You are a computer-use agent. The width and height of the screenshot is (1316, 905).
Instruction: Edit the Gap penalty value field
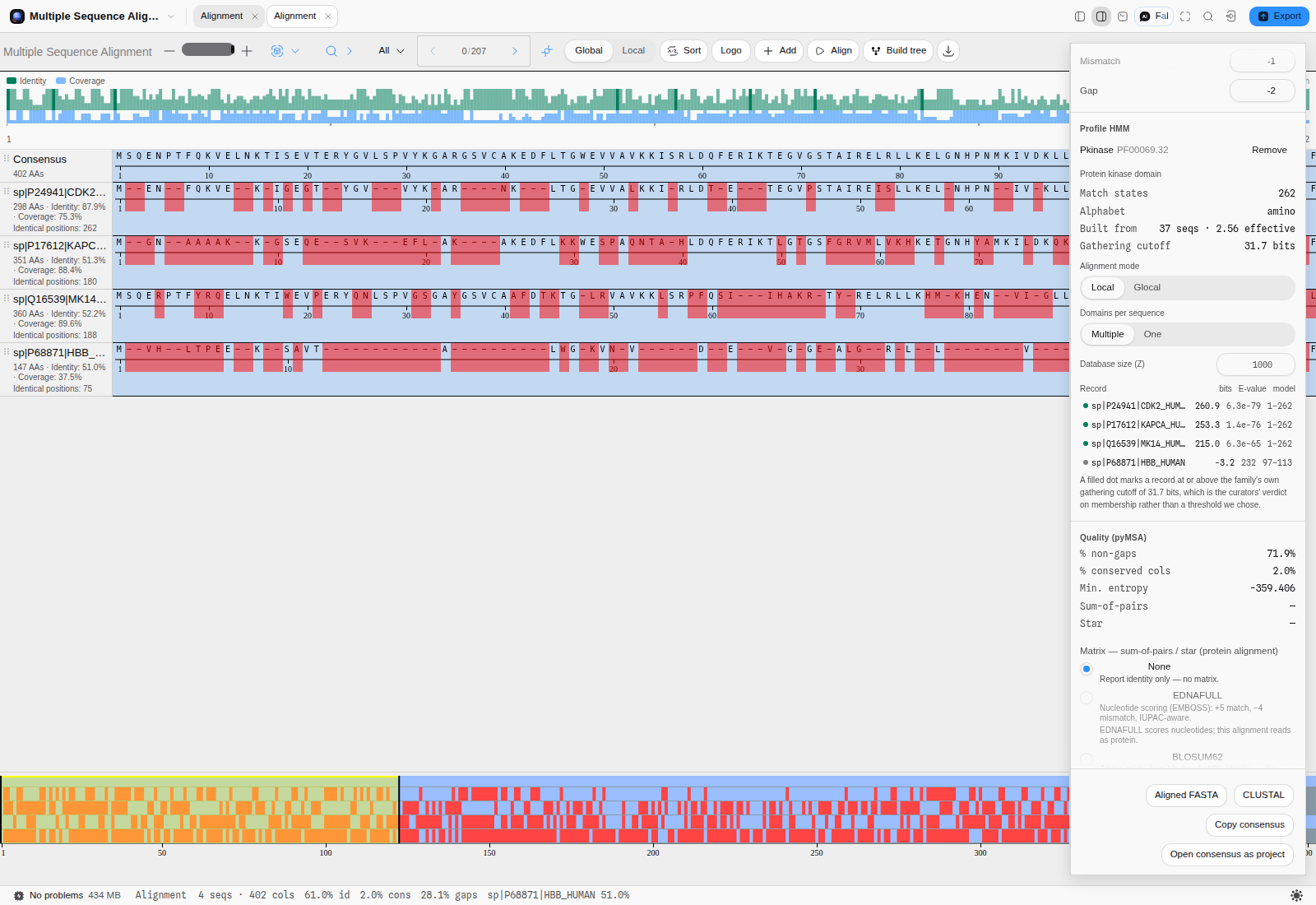(x=1263, y=91)
